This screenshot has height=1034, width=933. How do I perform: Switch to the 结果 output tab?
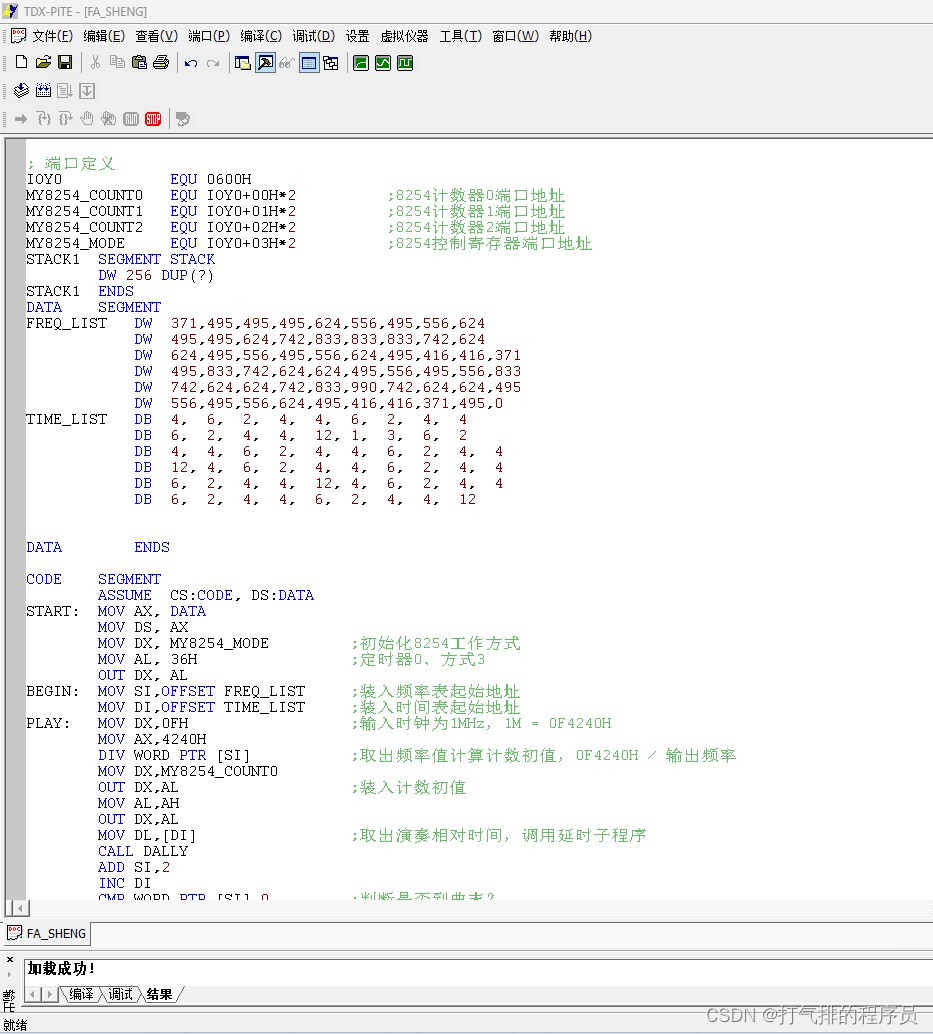tap(158, 994)
